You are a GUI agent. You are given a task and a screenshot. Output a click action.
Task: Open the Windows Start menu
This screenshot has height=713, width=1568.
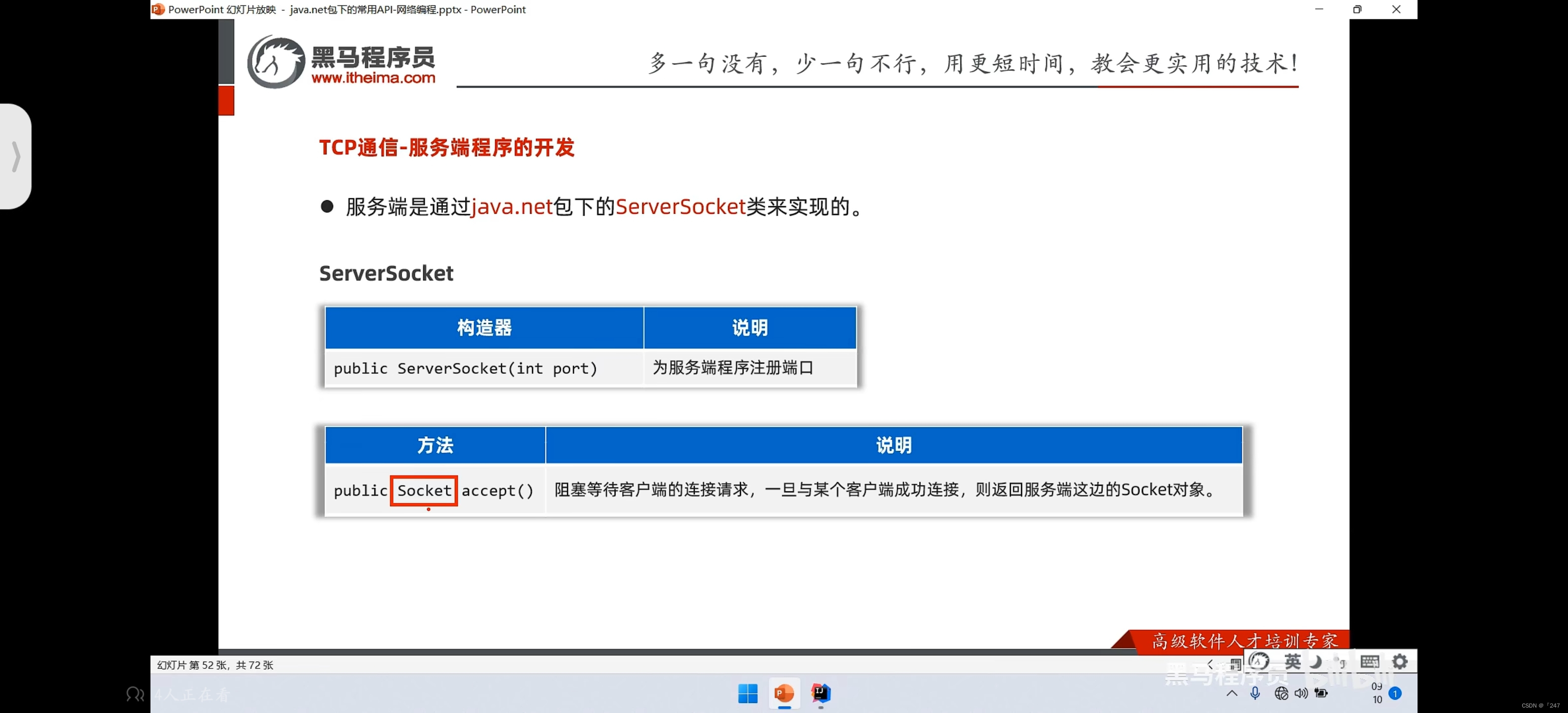coord(747,693)
